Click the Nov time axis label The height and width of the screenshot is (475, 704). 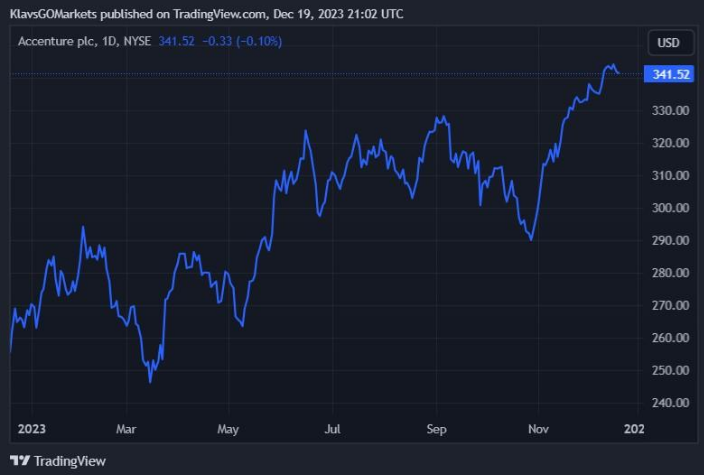click(x=538, y=429)
